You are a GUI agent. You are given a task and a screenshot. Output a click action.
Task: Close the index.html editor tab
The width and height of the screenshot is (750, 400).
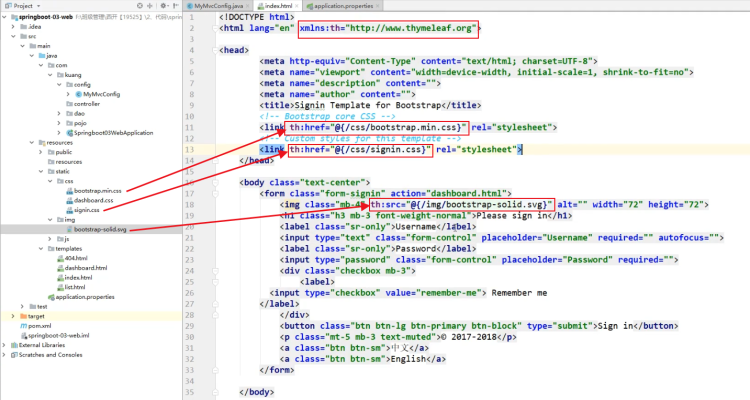(x=297, y=6)
